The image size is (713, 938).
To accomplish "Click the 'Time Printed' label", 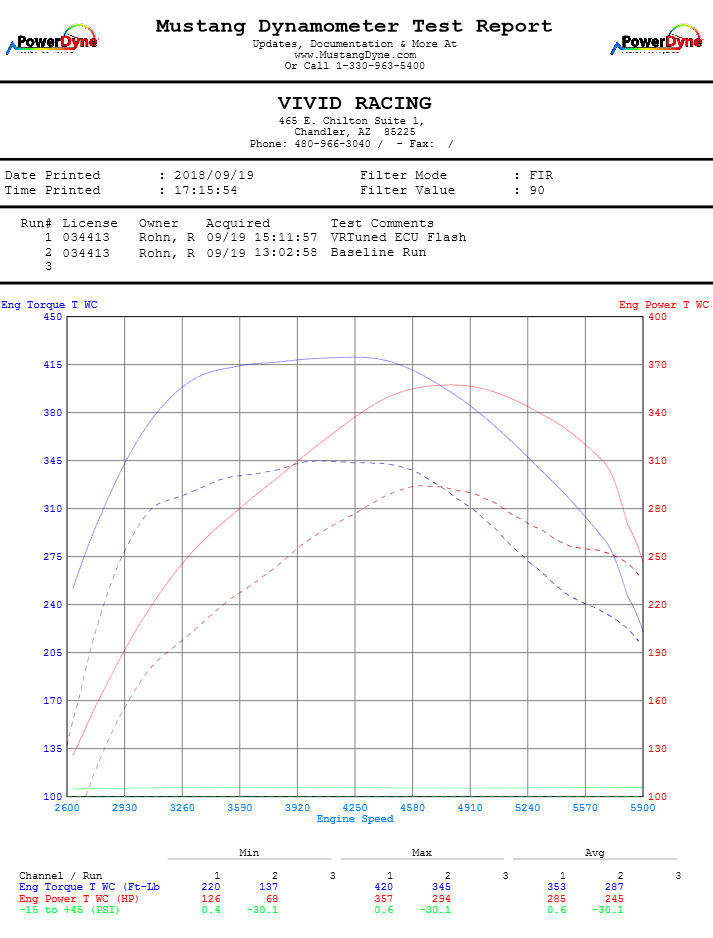I will [53, 190].
